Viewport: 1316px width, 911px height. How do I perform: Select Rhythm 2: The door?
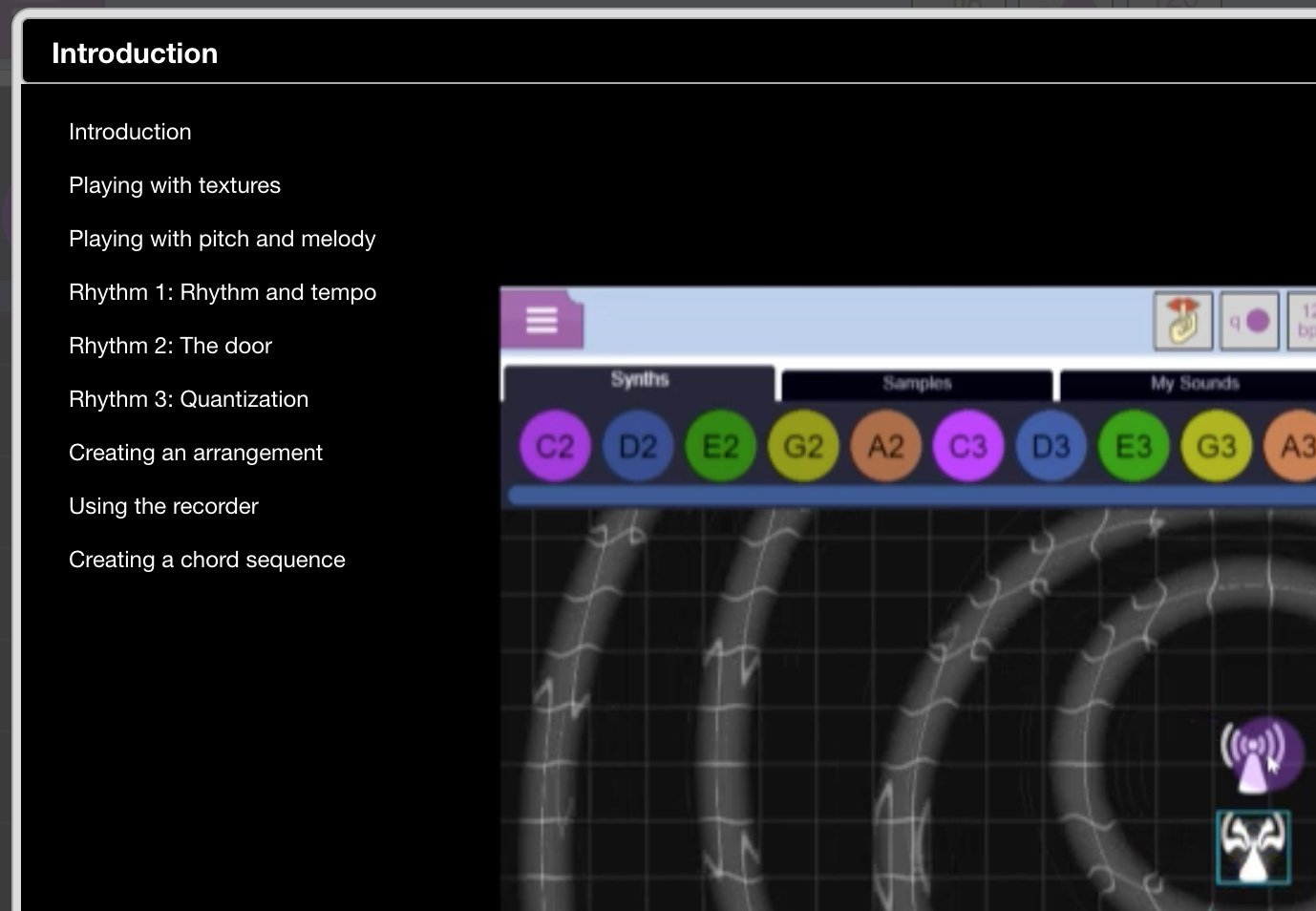(170, 346)
